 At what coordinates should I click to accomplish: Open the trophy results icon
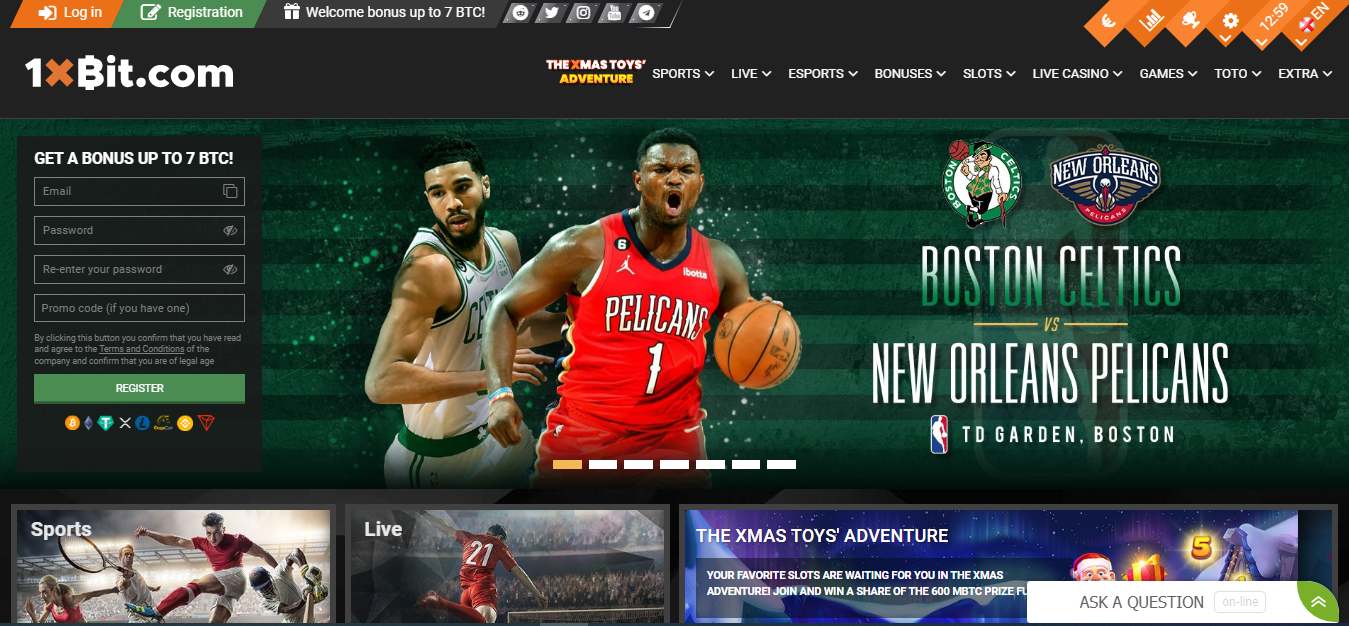[1190, 20]
